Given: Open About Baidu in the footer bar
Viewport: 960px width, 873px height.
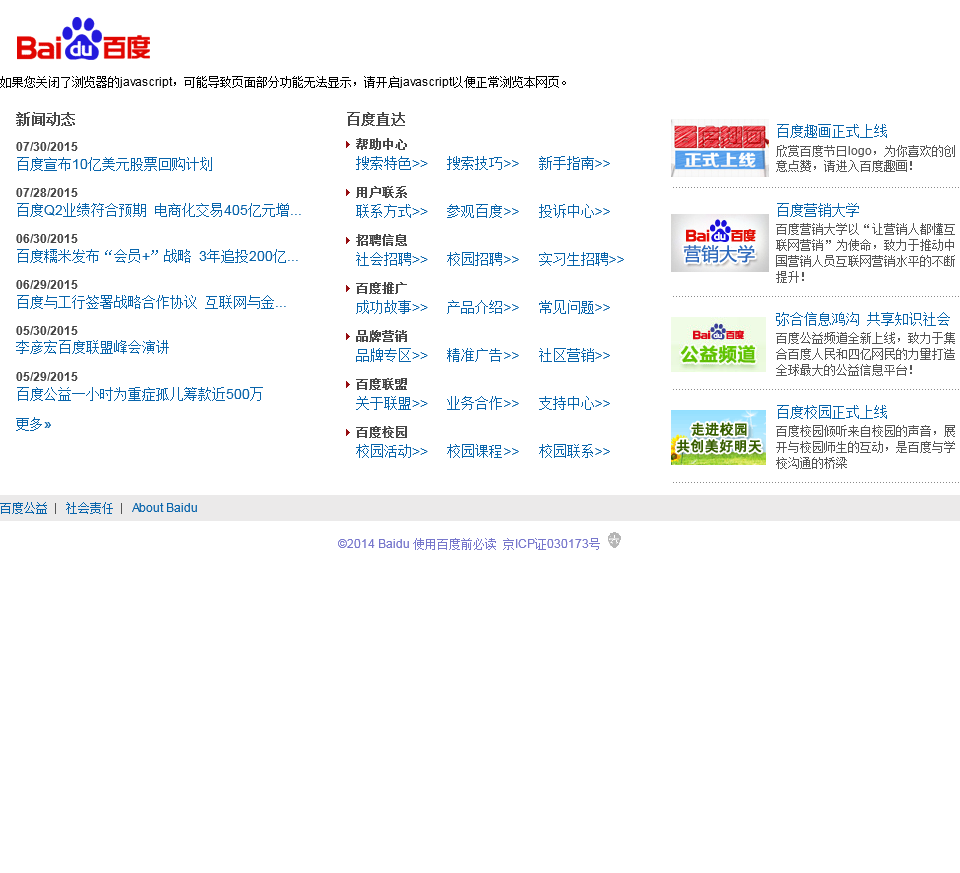Looking at the screenshot, I should [165, 508].
